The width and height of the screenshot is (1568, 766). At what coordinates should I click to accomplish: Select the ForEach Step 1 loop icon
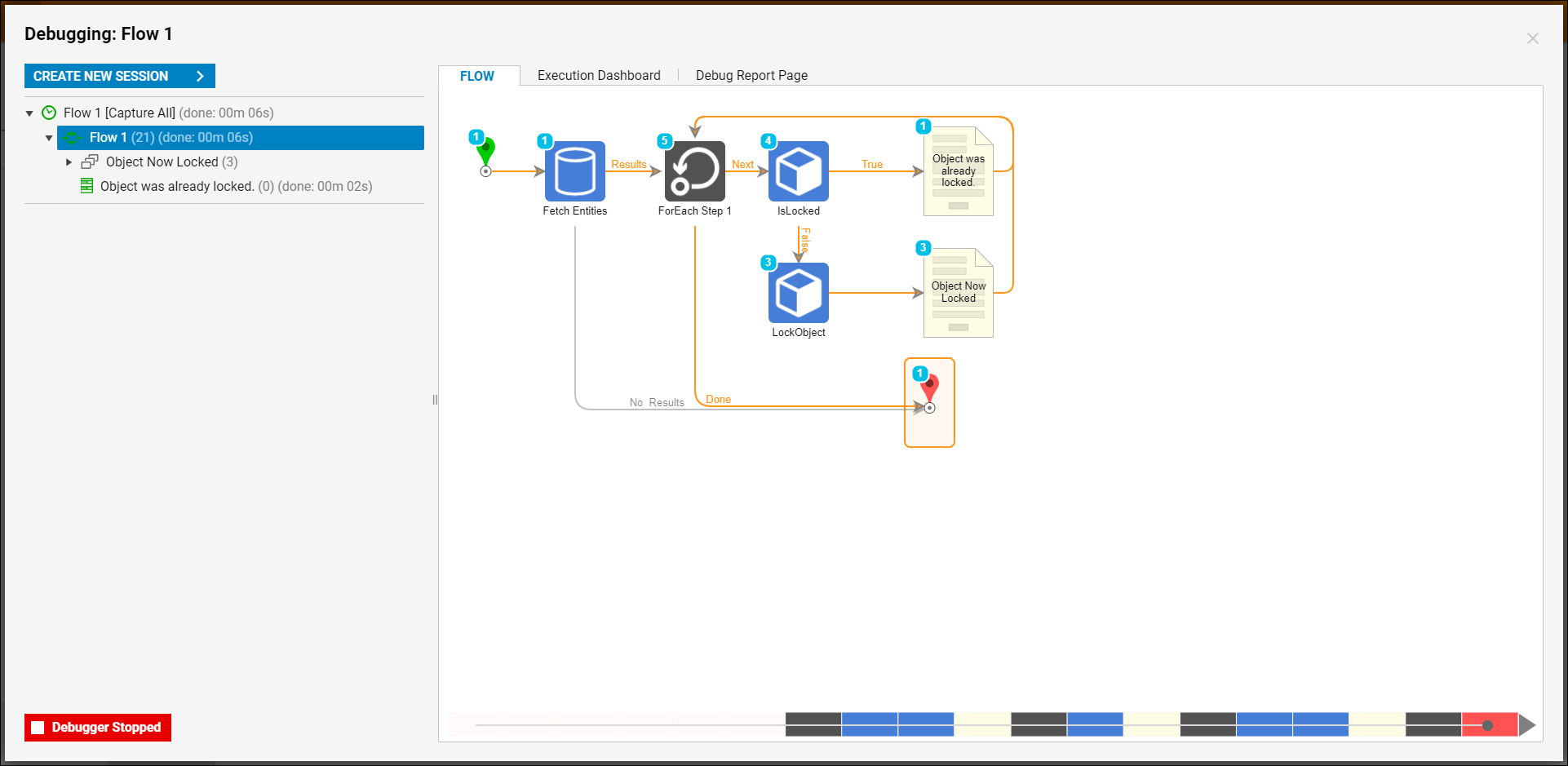695,171
